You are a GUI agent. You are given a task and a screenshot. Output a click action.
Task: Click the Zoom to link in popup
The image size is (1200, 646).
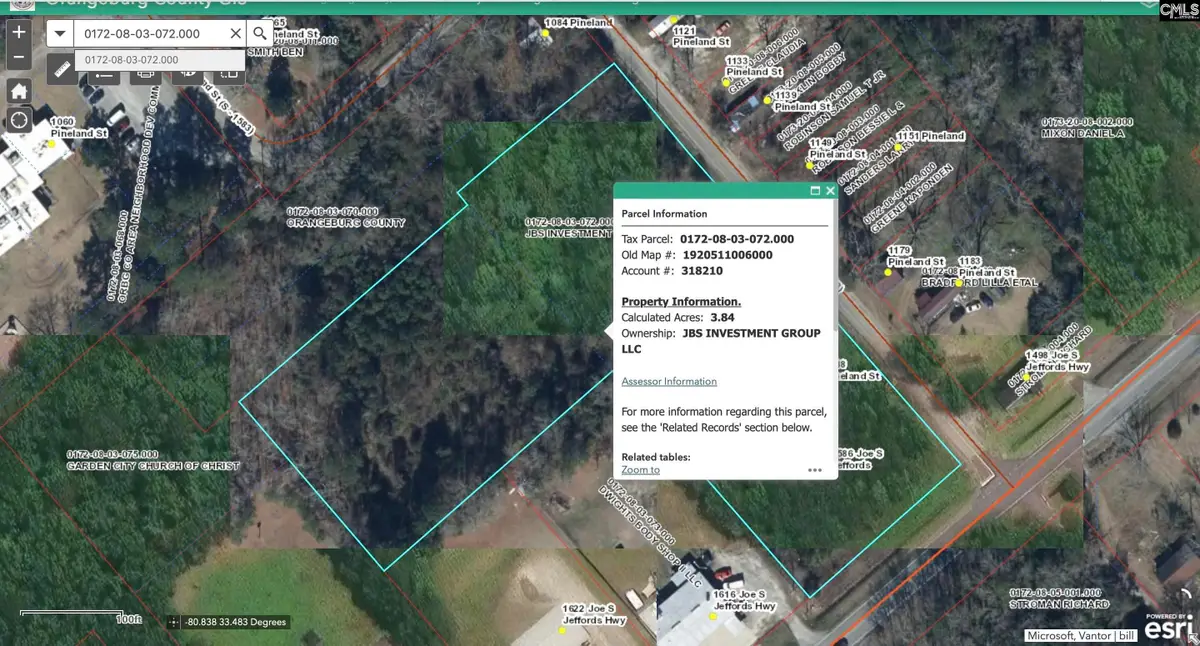pyautogui.click(x=640, y=470)
